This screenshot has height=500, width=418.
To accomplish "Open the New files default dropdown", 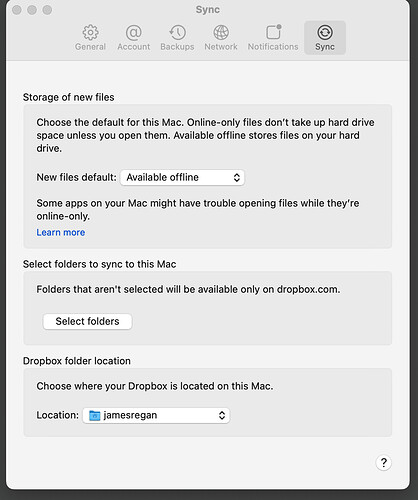I will coord(182,177).
